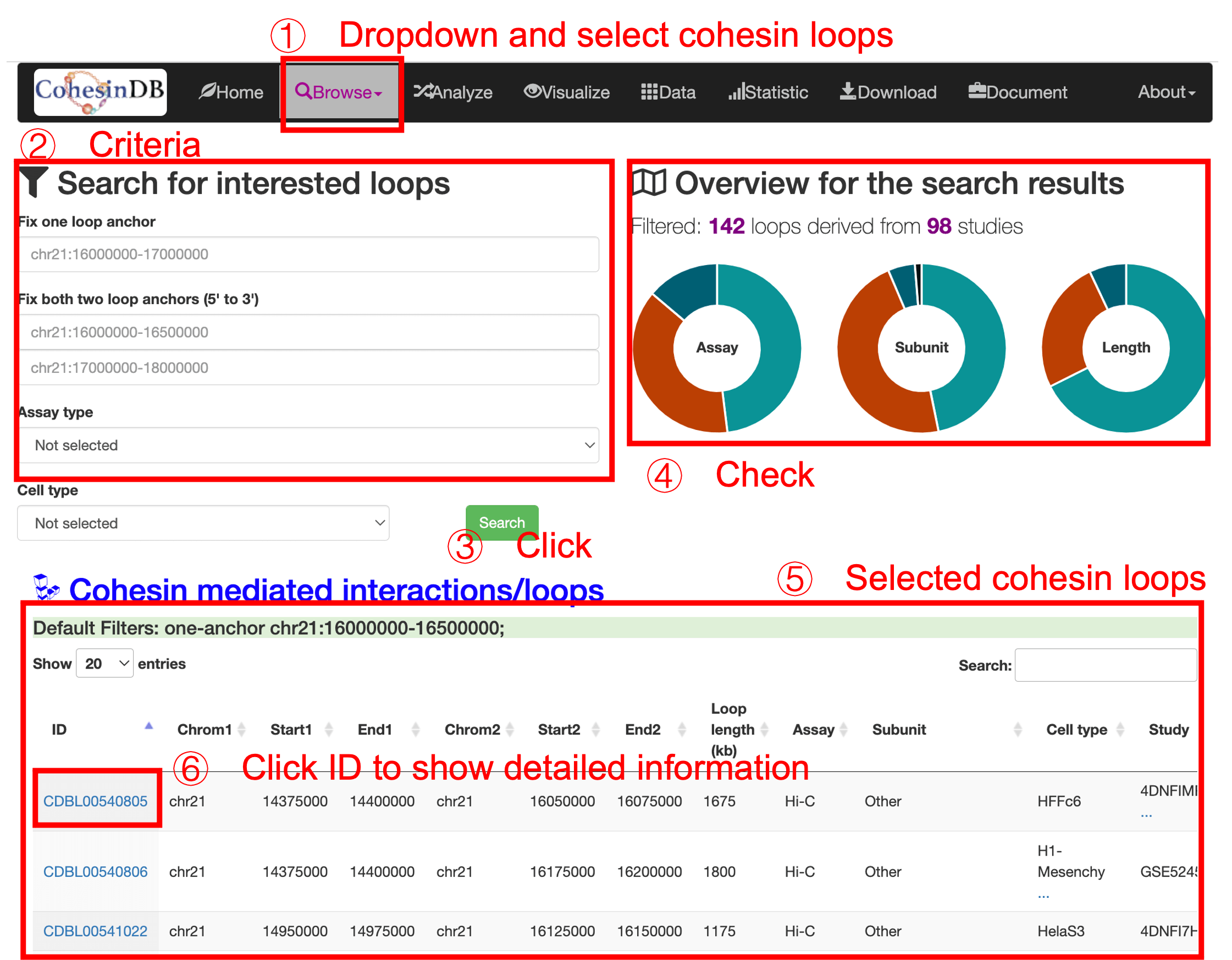This screenshot has width=1232, height=960.
Task: Change the Show entries count selector
Action: 105,664
